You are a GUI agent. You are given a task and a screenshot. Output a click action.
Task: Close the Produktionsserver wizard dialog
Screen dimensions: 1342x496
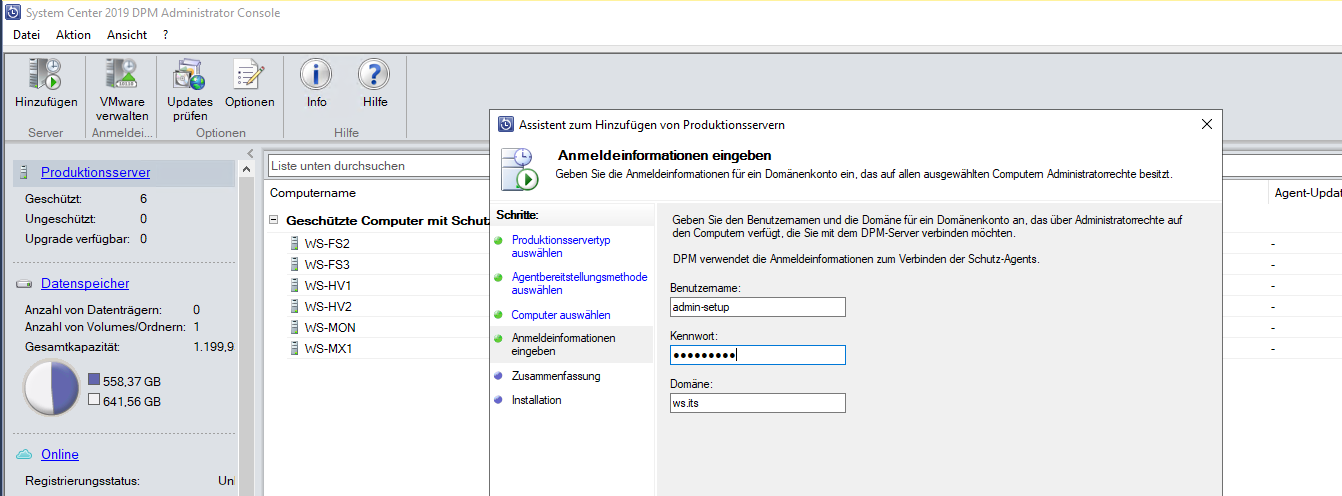1206,124
